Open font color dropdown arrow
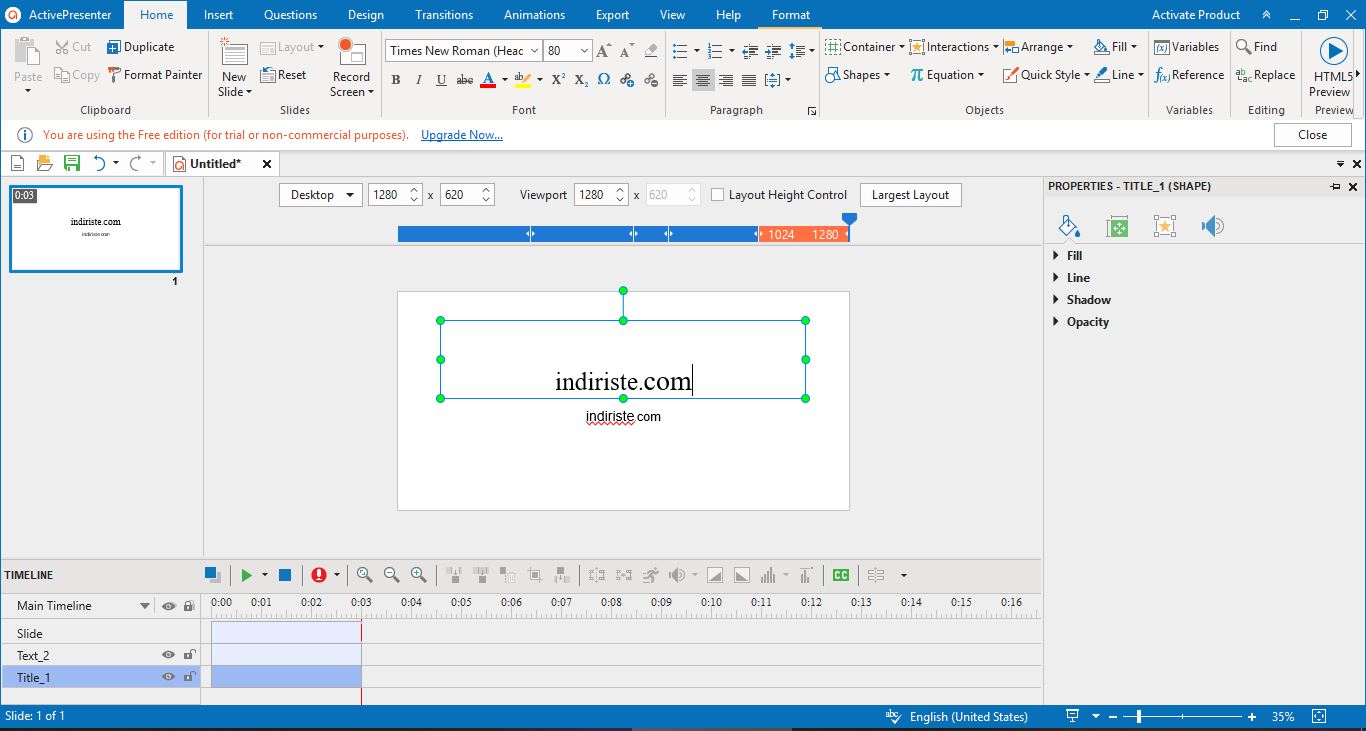This screenshot has height=731, width=1366. pyautogui.click(x=505, y=80)
